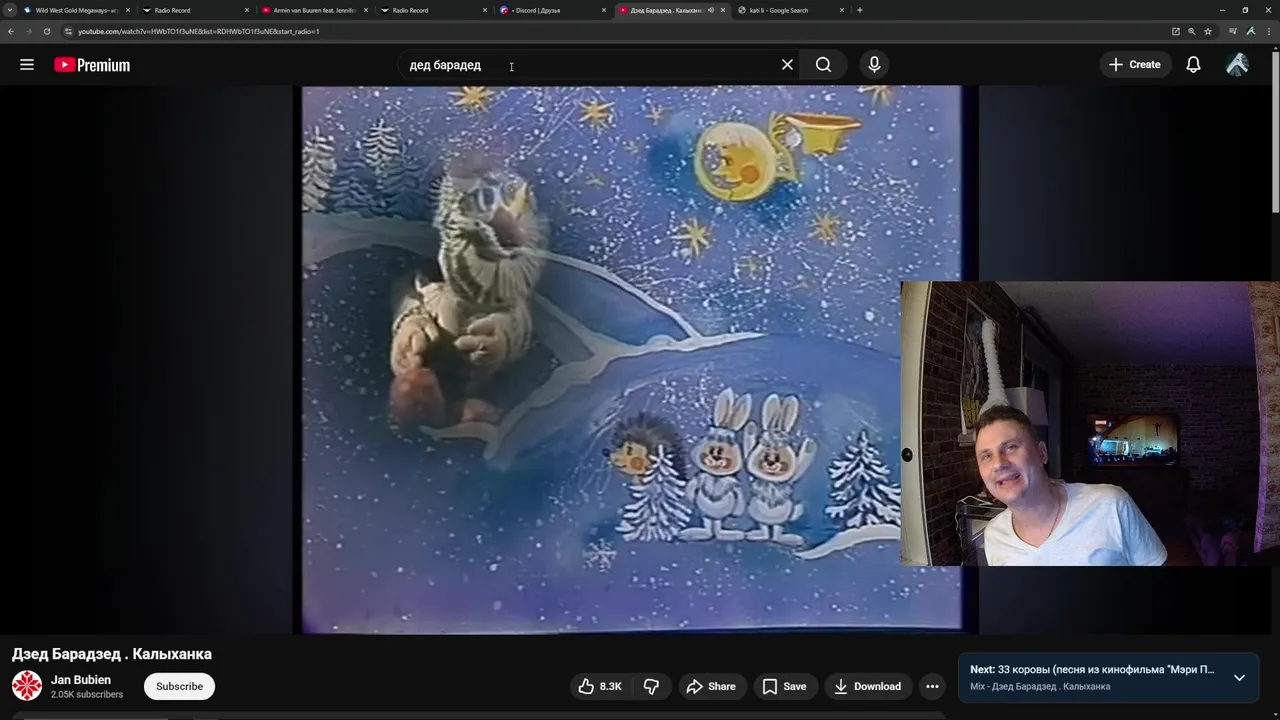Open the Jan Bubien channel name link
The image size is (1280, 720).
pos(81,680)
